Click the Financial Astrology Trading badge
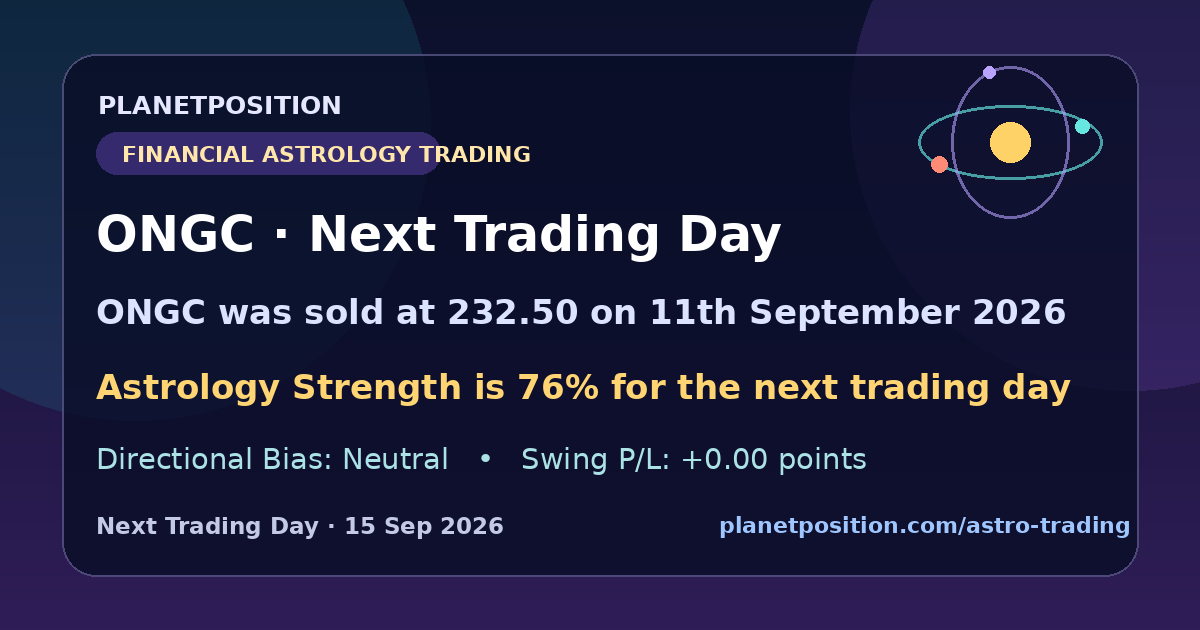The height and width of the screenshot is (630, 1200). (268, 154)
